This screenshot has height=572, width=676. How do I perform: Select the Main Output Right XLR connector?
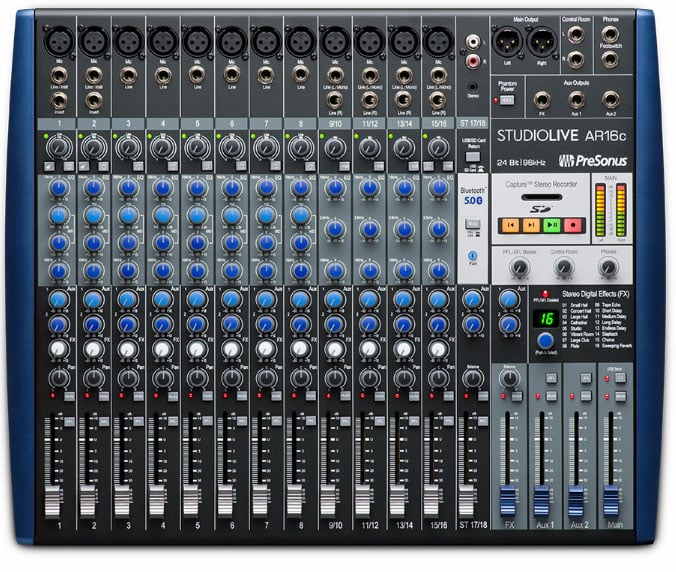[x=541, y=41]
